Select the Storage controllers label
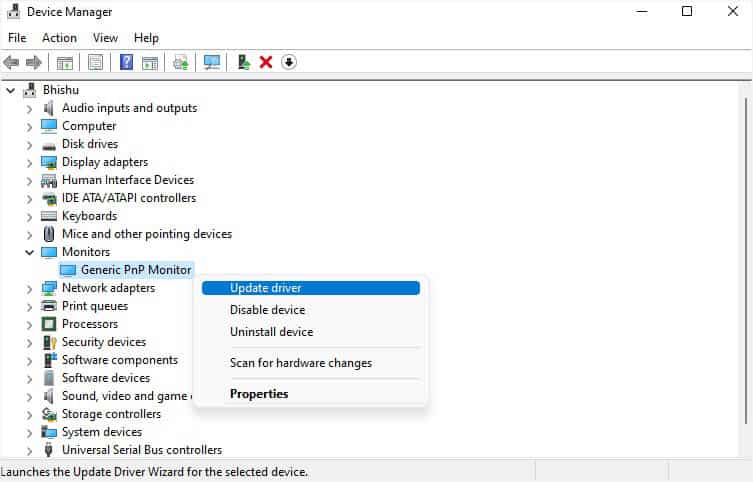The height and width of the screenshot is (482, 753). tap(111, 414)
